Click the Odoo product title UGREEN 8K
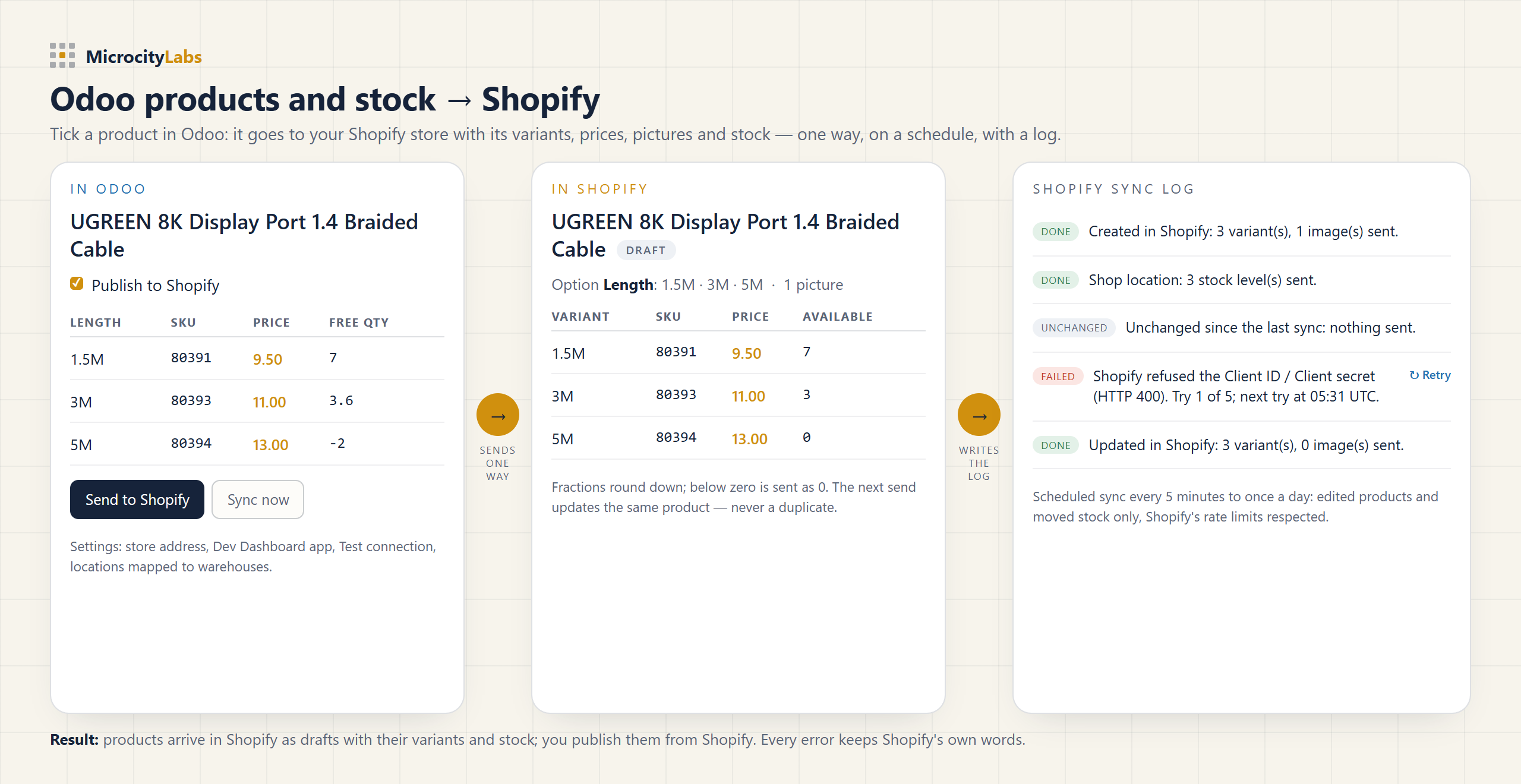1521x784 pixels. click(x=244, y=235)
